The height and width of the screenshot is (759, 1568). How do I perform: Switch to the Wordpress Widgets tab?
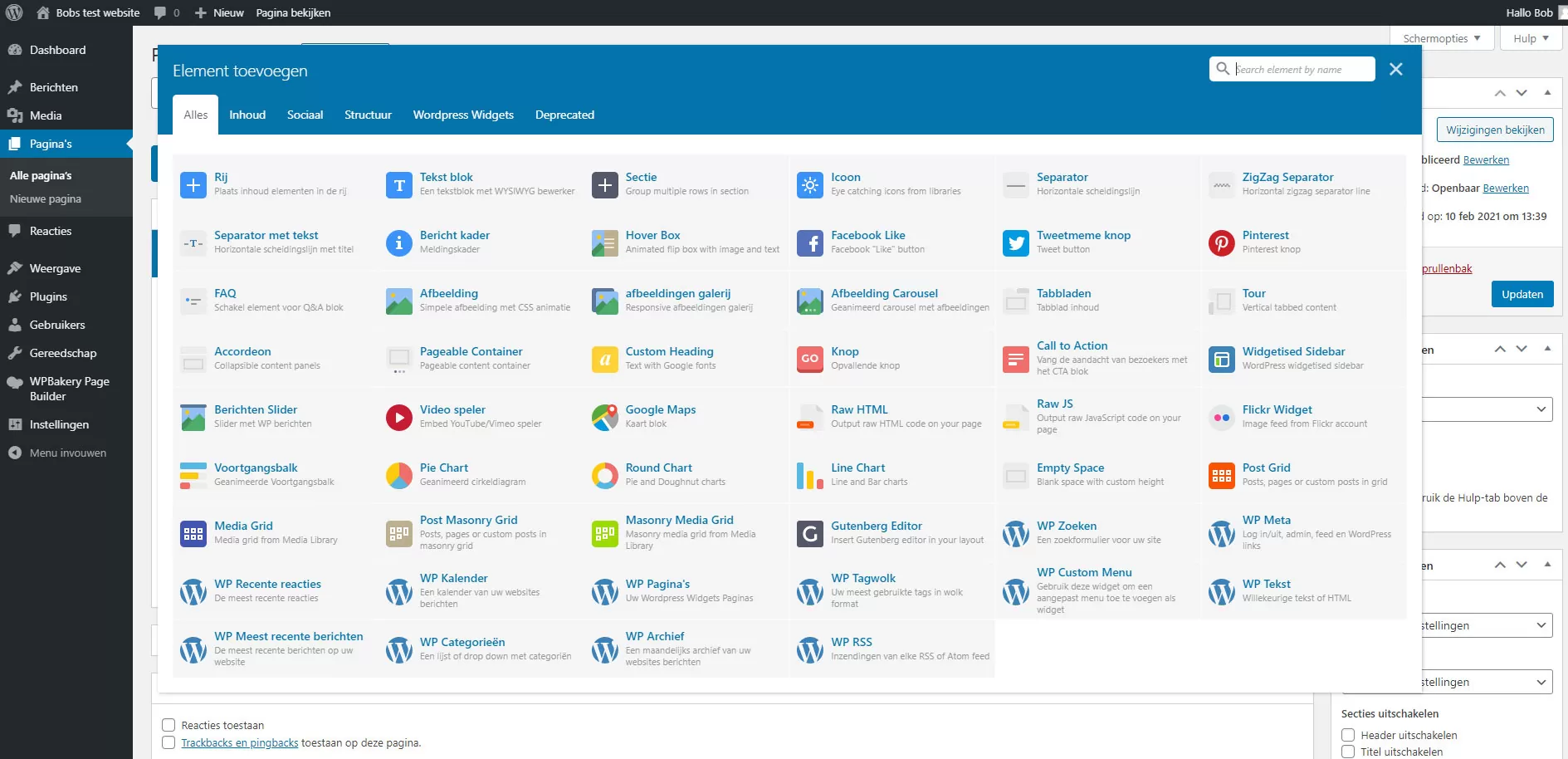(463, 115)
